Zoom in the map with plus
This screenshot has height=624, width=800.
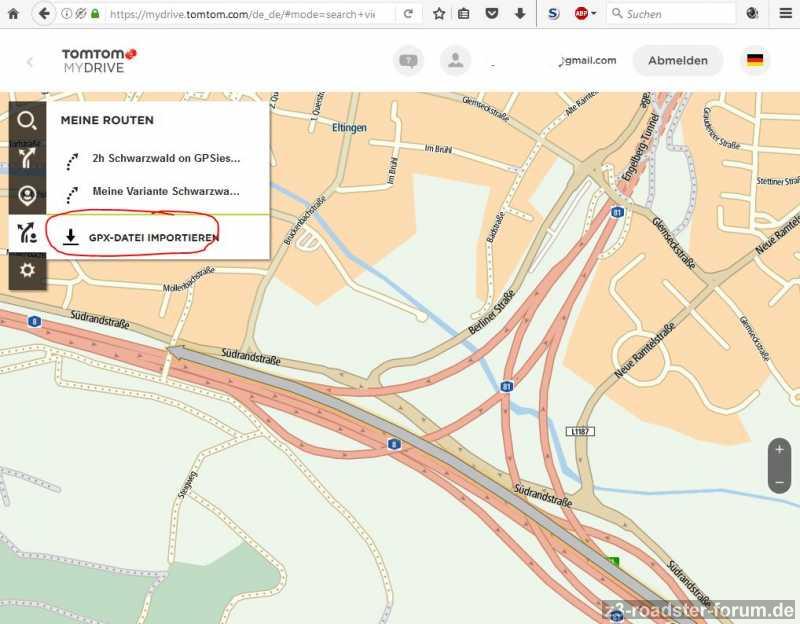coord(780,450)
